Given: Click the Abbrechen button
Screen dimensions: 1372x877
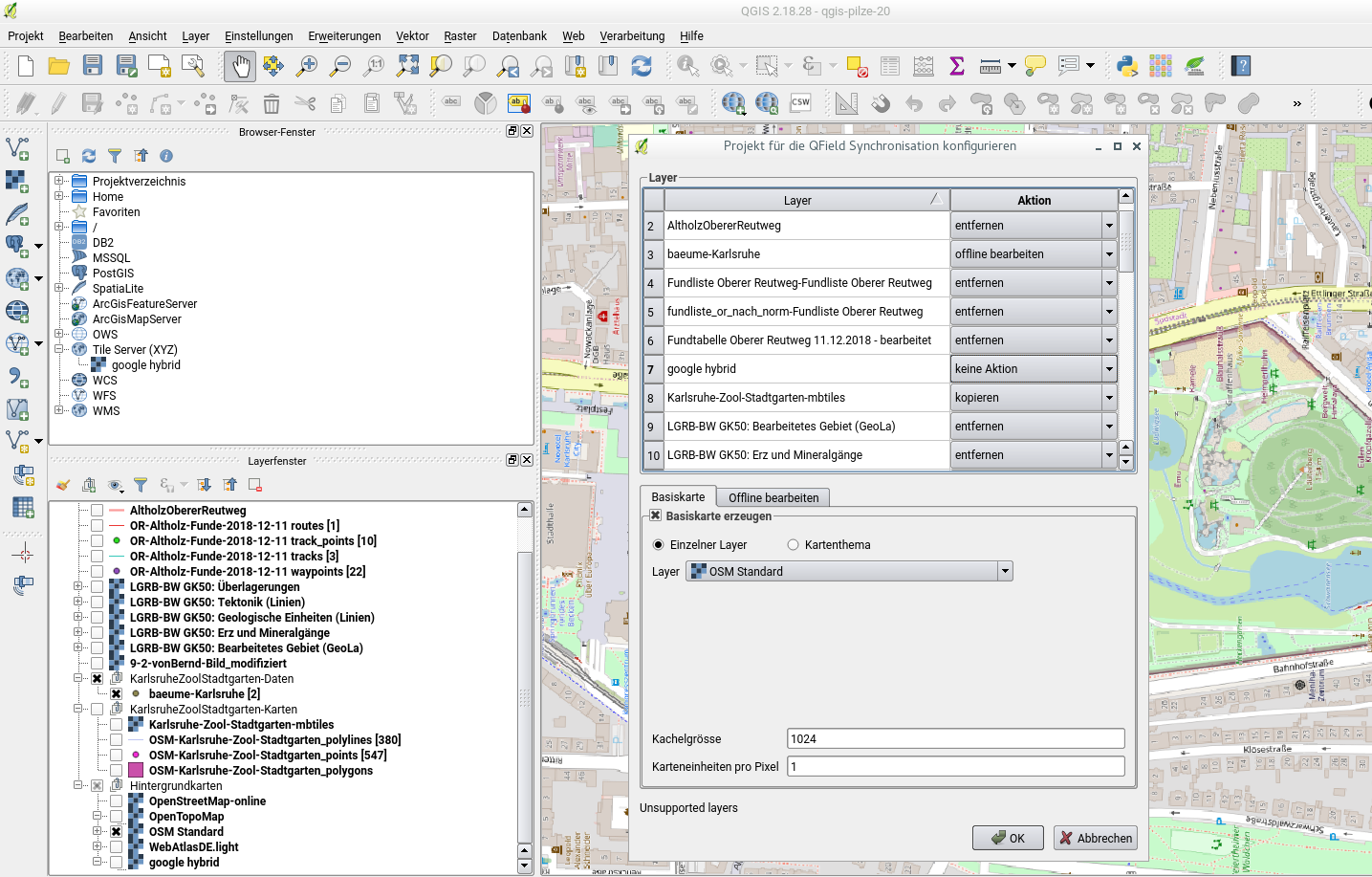Looking at the screenshot, I should coord(1095,838).
